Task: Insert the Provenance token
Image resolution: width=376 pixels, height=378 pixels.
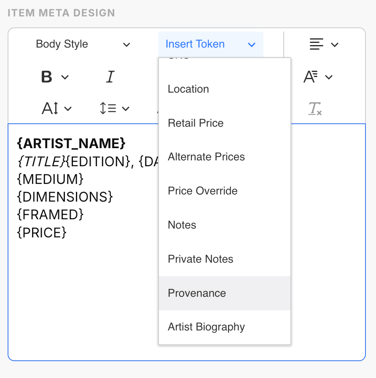Action: click(225, 293)
